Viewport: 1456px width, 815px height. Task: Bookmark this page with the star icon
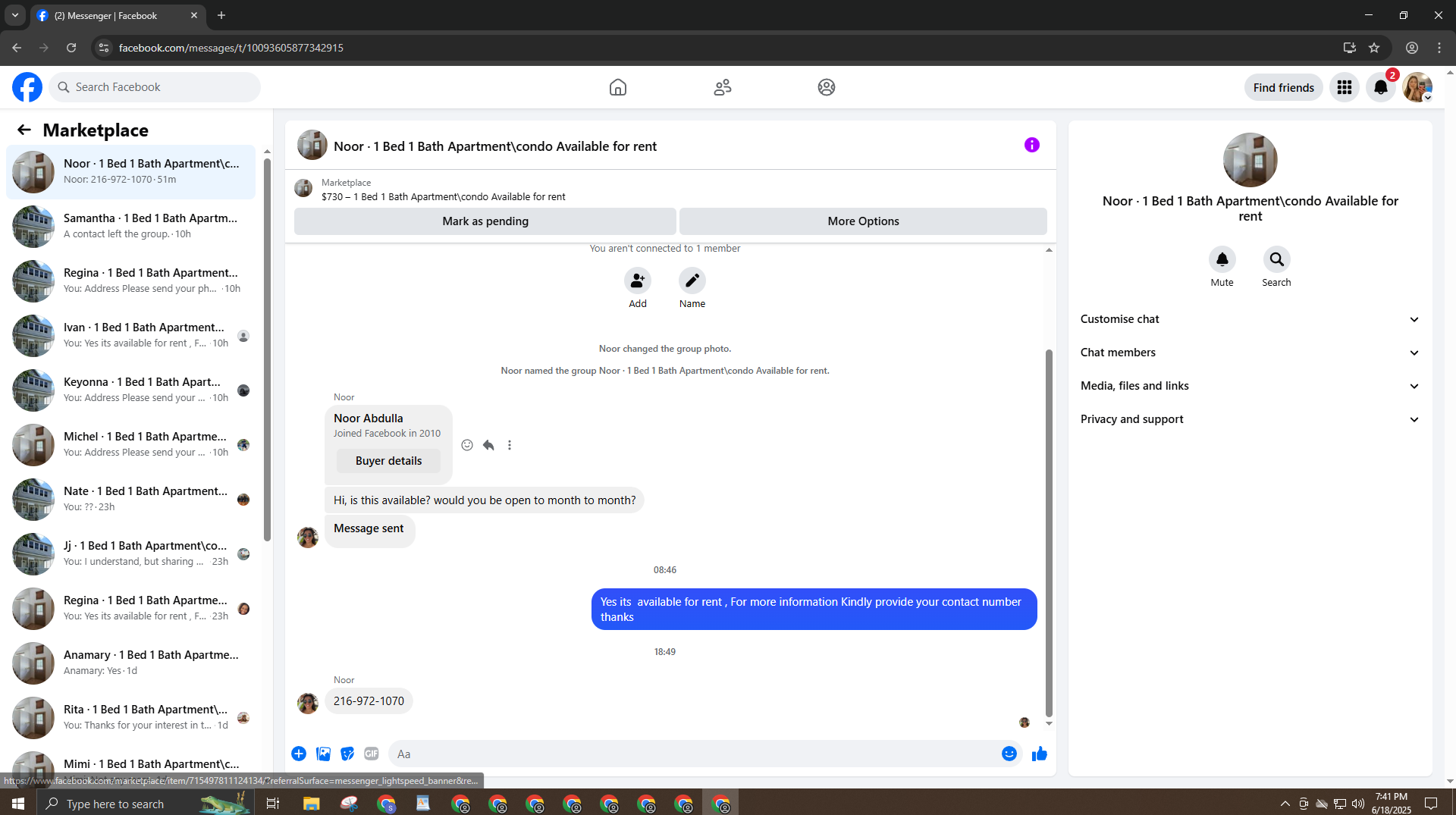click(x=1374, y=48)
